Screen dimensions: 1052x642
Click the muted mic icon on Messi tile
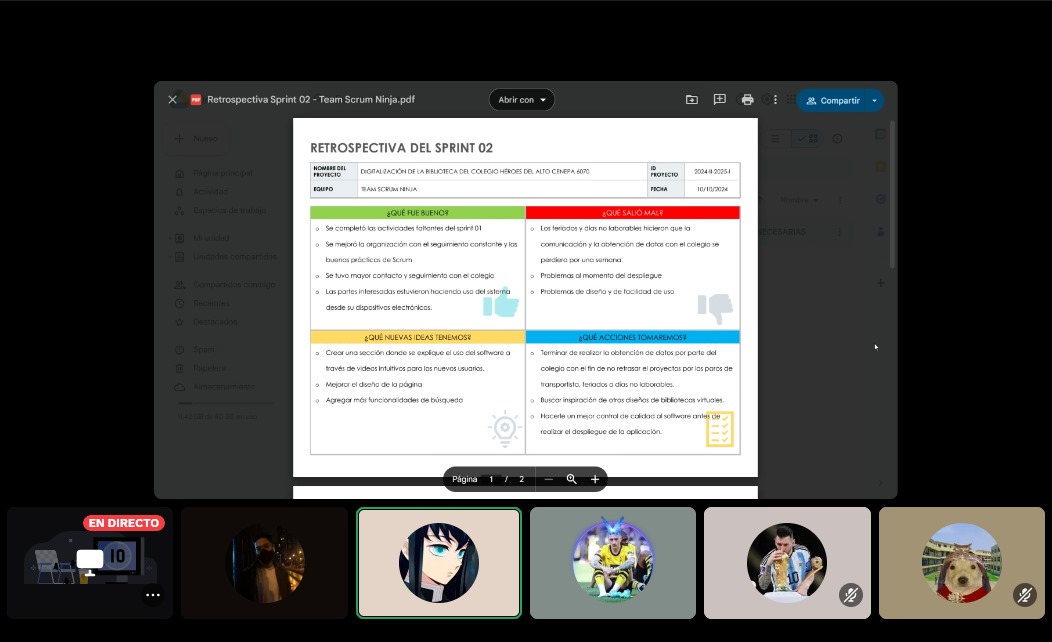pos(850,595)
